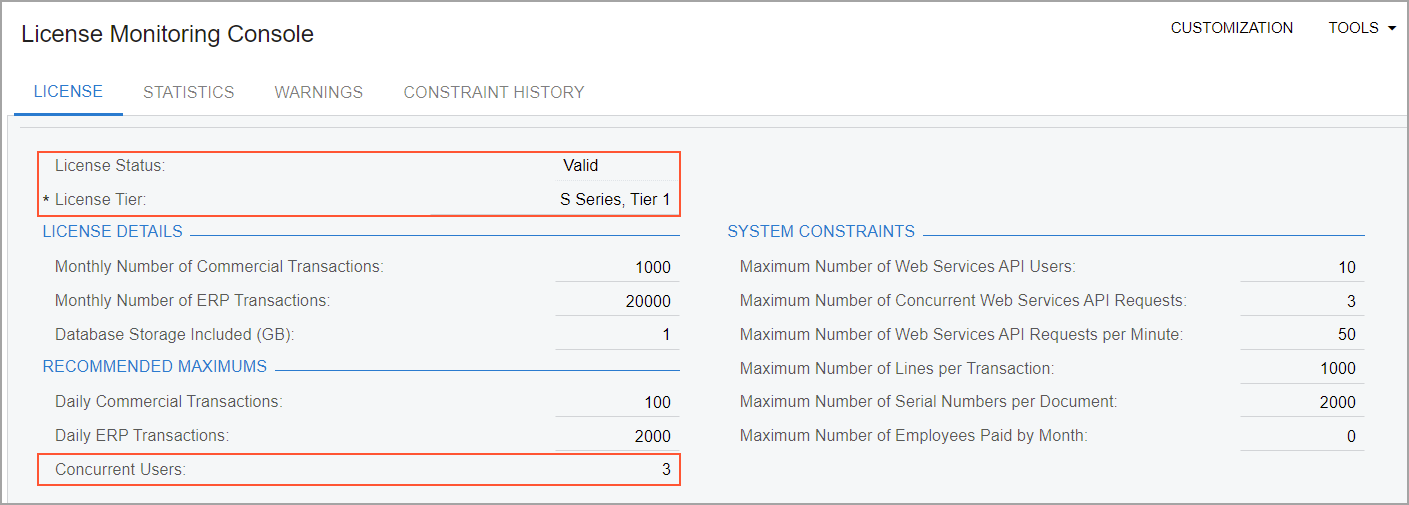Image resolution: width=1409 pixels, height=505 pixels.
Task: Switch to the Statistics tab
Action: click(x=188, y=92)
